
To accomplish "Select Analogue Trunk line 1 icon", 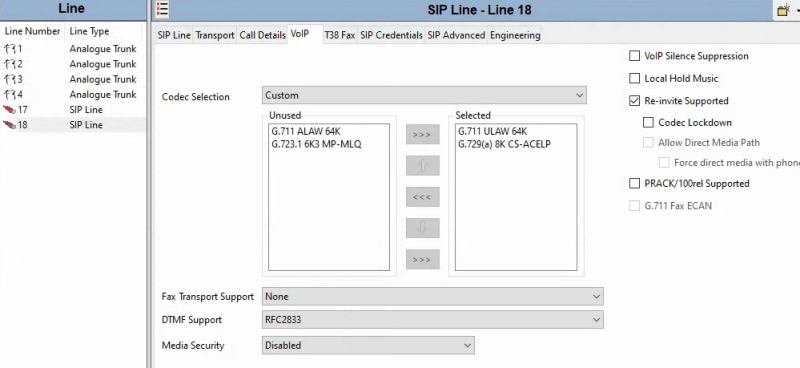I will 10,49.
